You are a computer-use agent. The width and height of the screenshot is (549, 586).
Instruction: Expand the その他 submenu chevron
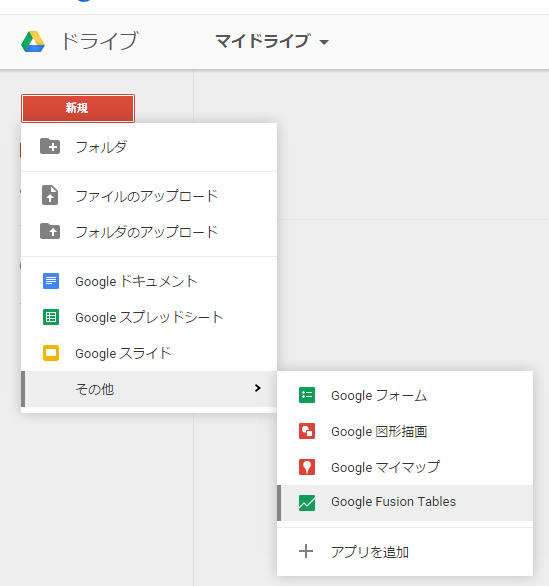(x=257, y=388)
